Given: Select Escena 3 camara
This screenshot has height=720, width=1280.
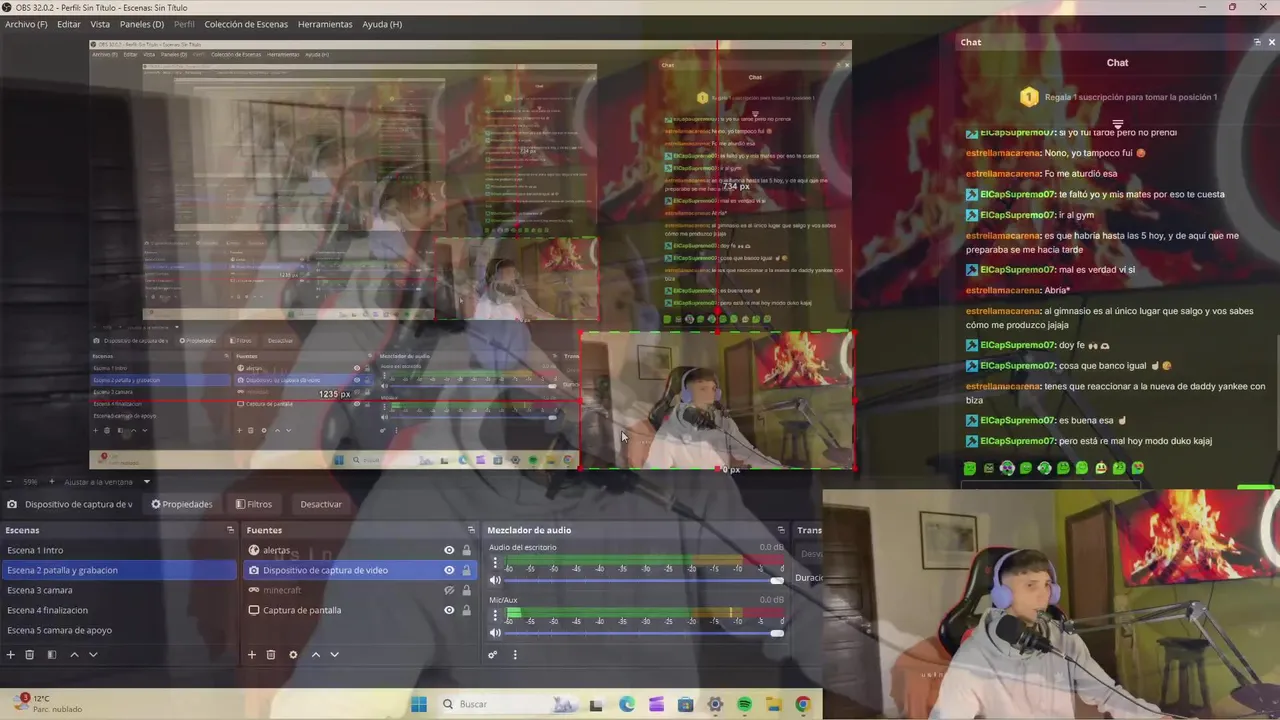Looking at the screenshot, I should click(120, 590).
